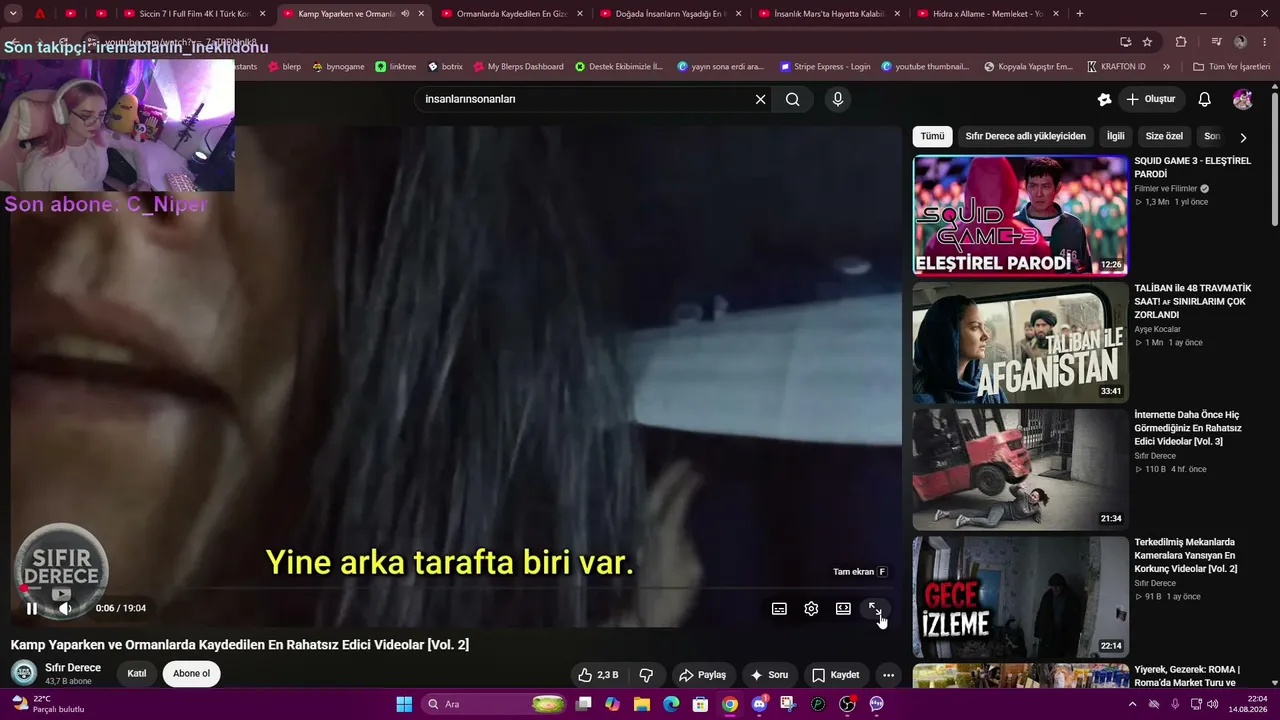This screenshot has width=1280, height=720.
Task: Open the My Blerps Dashboard bookmark
Action: (x=518, y=67)
